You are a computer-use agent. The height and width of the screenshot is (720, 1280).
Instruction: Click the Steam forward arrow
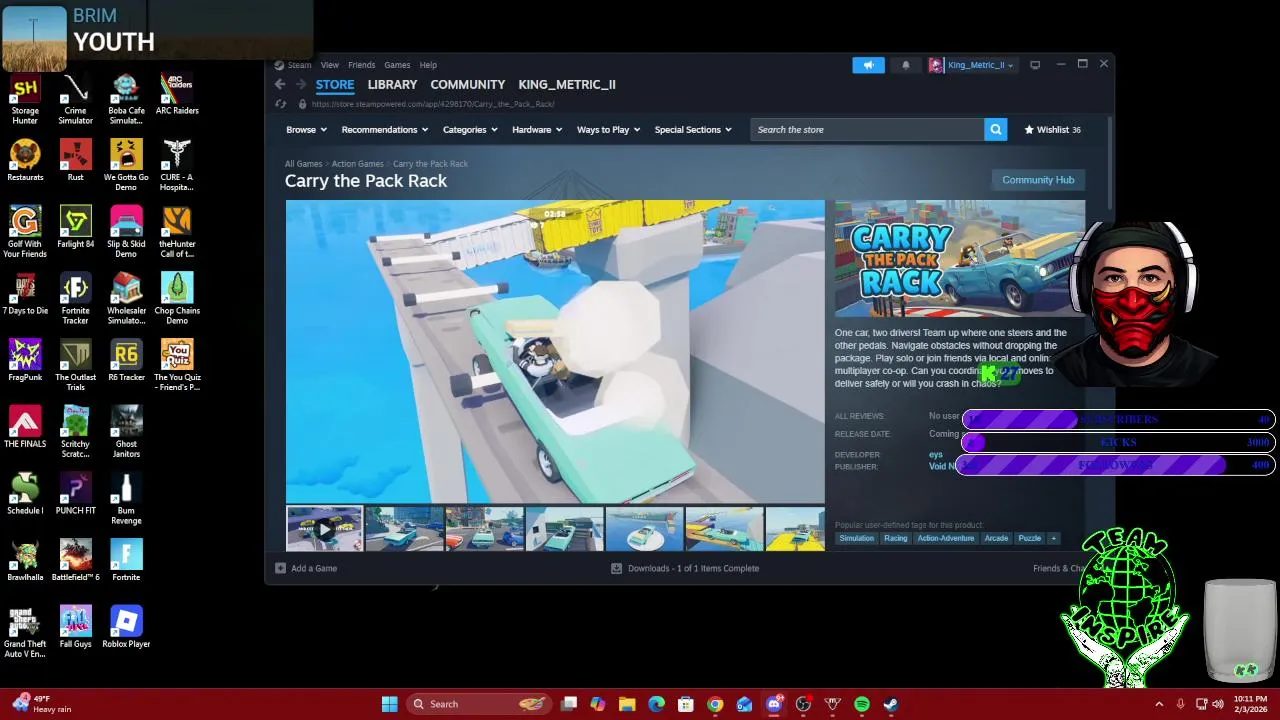pyautogui.click(x=300, y=85)
